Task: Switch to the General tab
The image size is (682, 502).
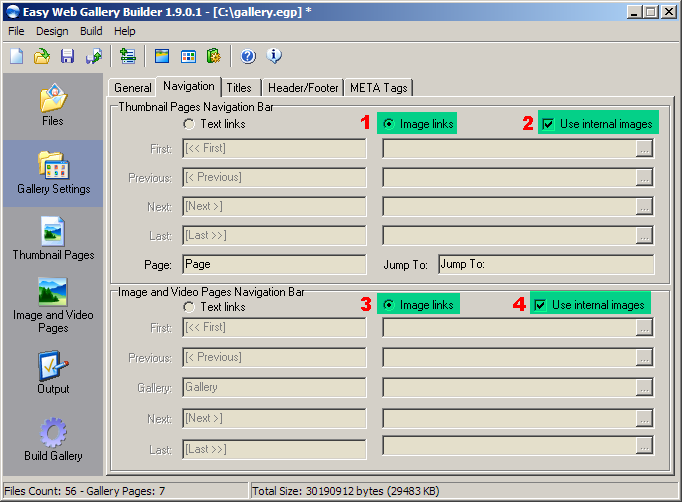Action: pos(132,87)
